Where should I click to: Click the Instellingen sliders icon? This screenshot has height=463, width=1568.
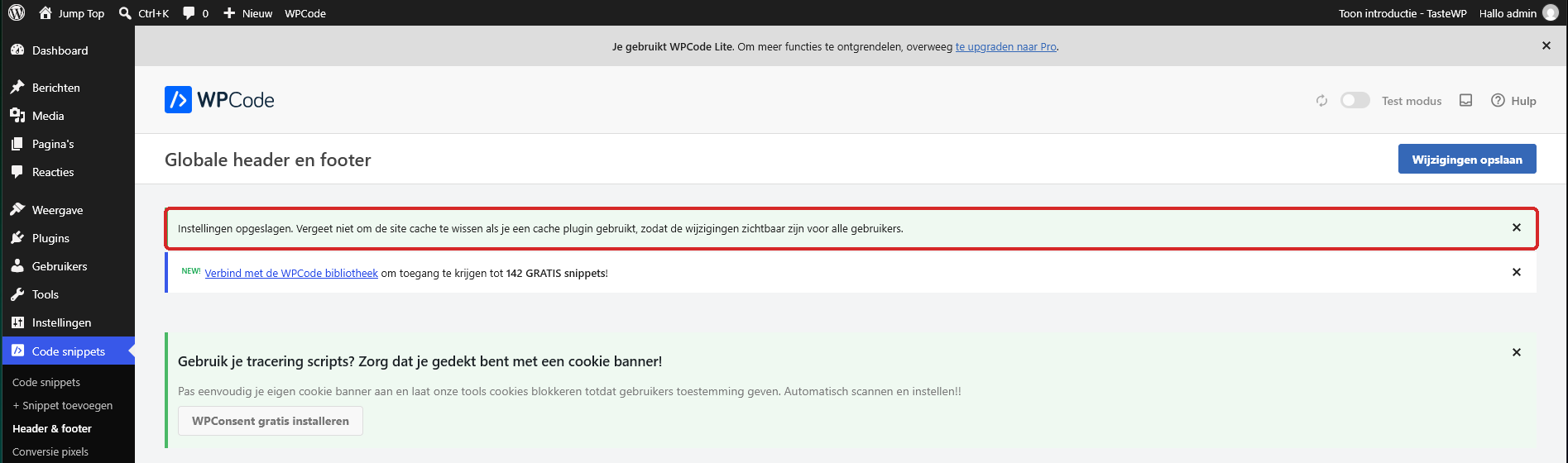pos(17,322)
